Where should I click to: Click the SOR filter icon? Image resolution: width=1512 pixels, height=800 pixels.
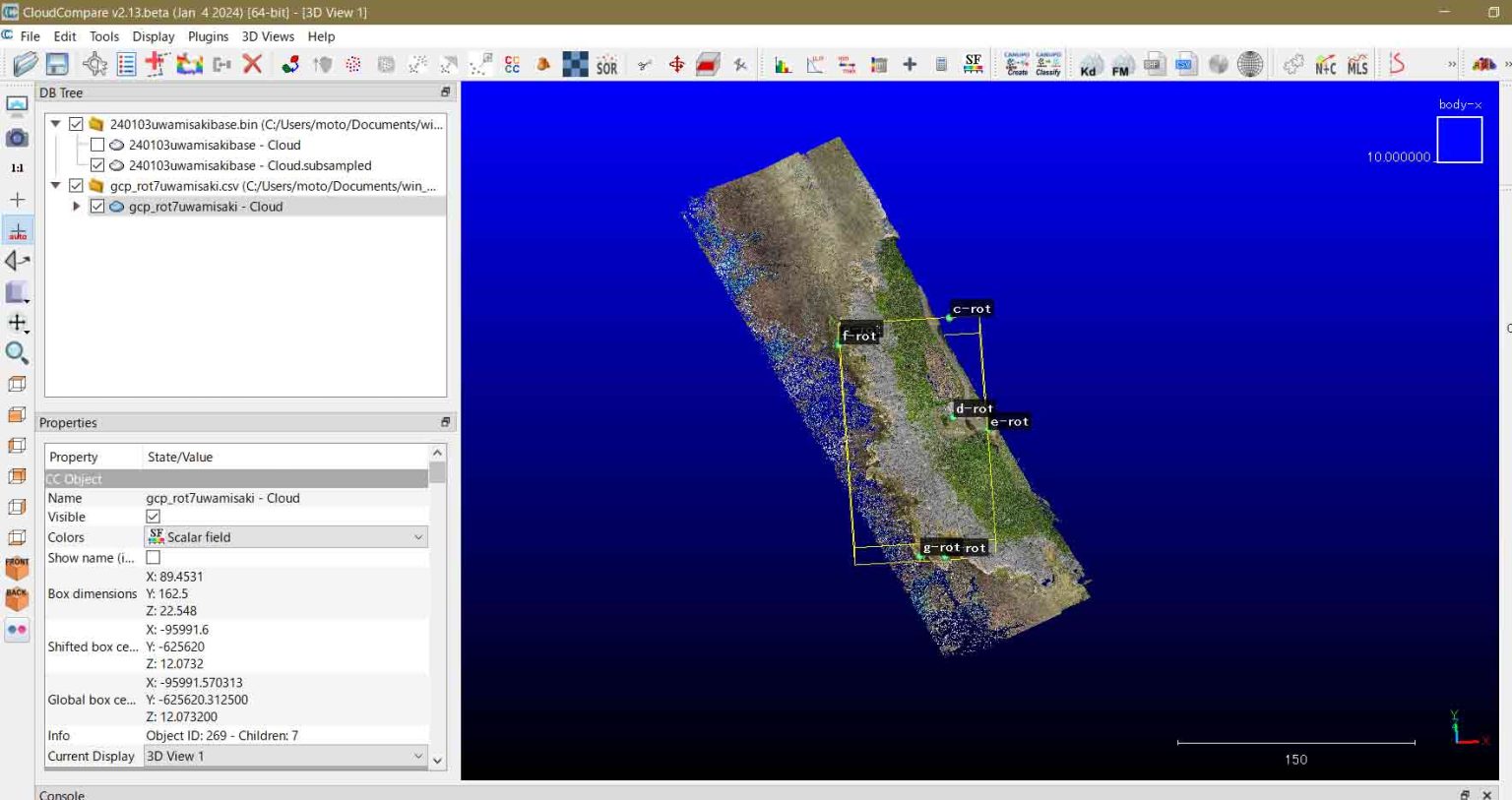click(x=607, y=65)
